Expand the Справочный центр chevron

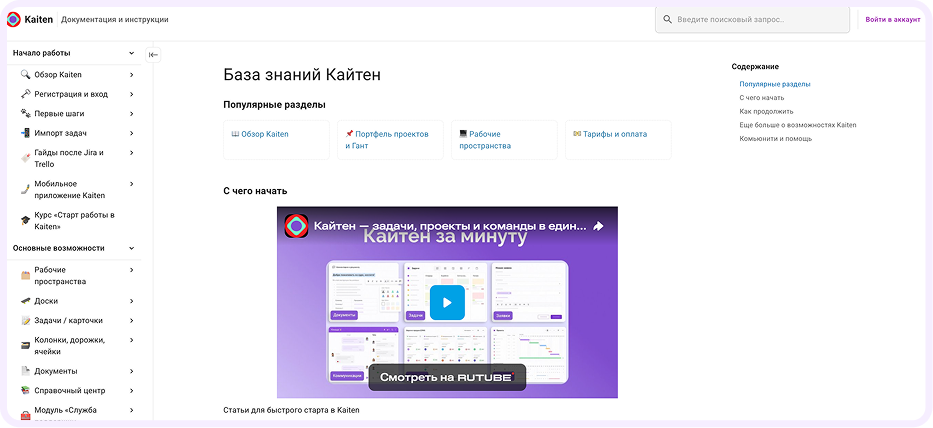click(x=132, y=391)
